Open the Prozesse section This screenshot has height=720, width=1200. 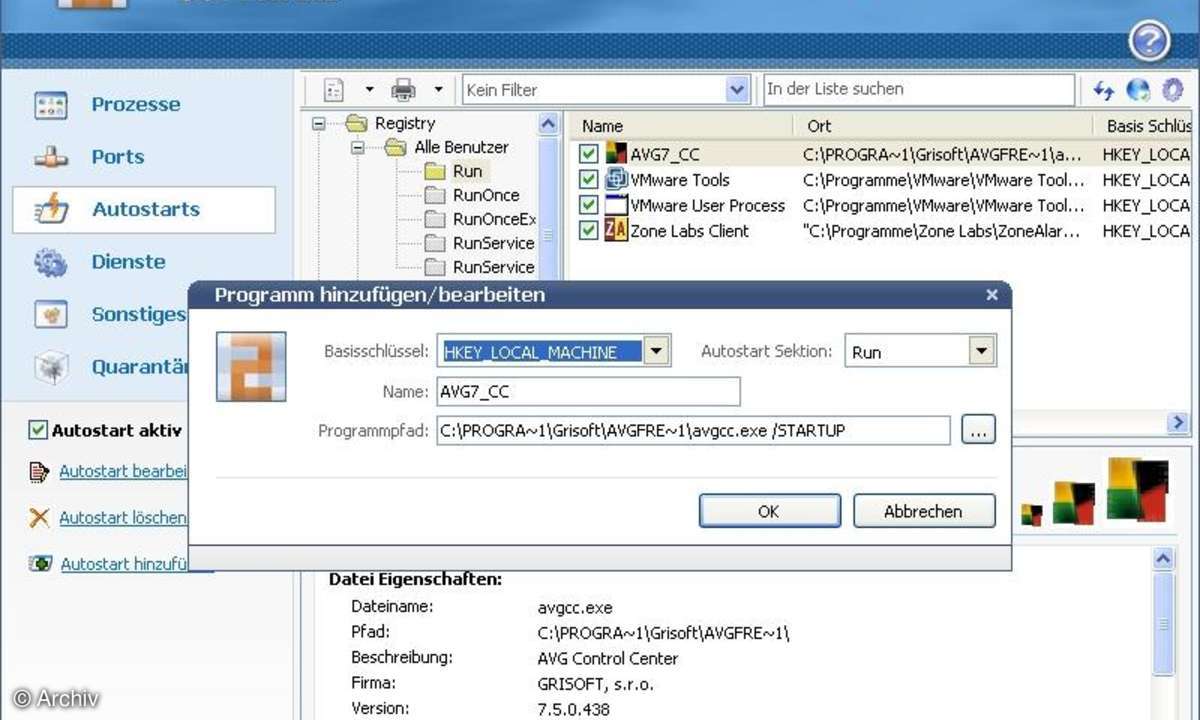point(136,104)
